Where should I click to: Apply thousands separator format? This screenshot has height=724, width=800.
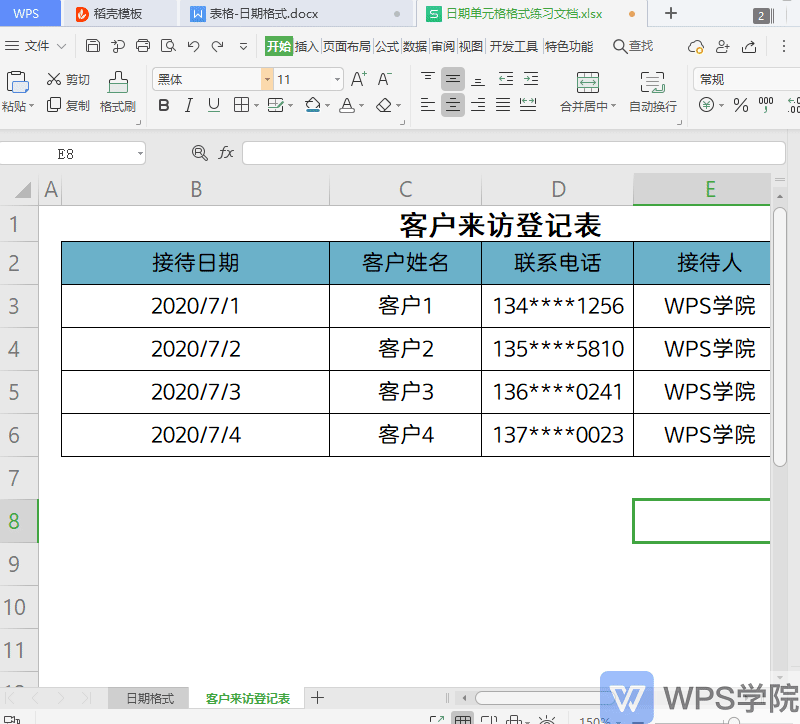tap(766, 105)
